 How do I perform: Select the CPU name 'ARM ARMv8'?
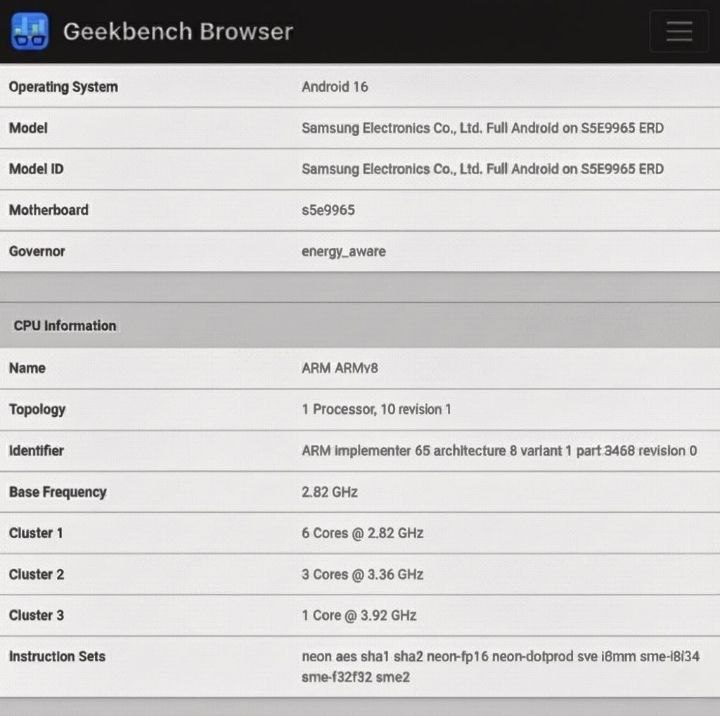click(340, 368)
